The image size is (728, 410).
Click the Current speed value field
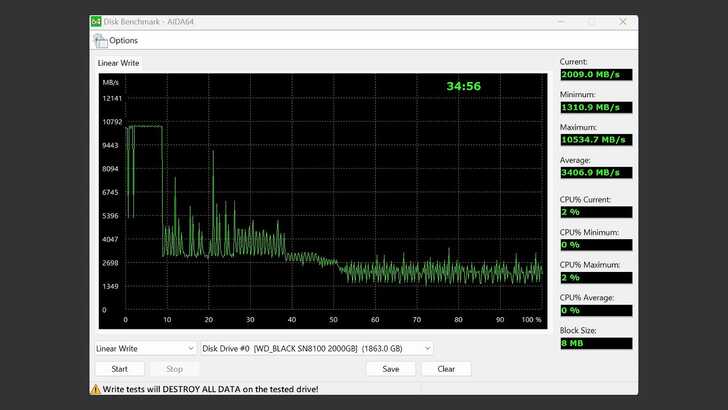click(596, 74)
